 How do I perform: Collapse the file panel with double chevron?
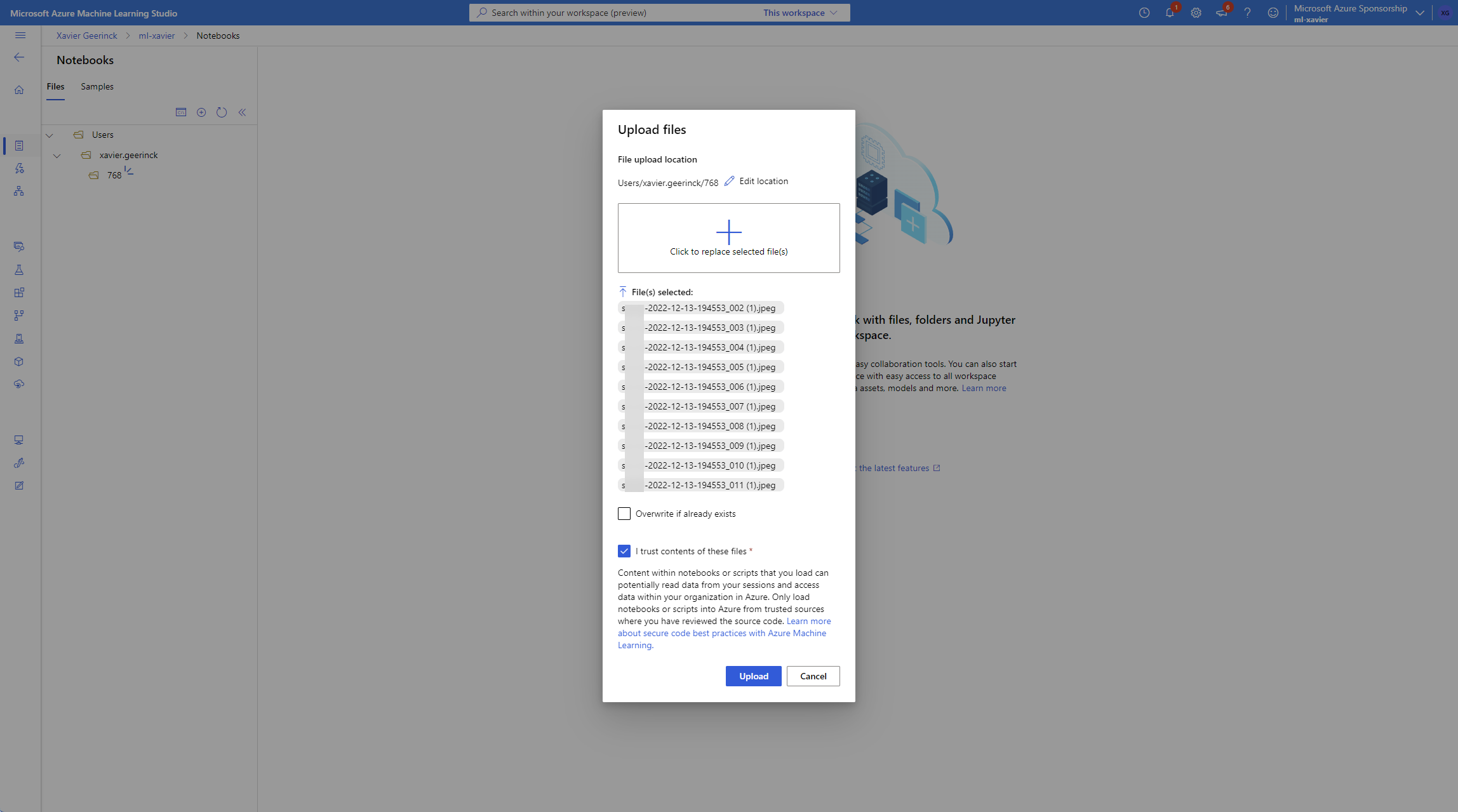242,112
